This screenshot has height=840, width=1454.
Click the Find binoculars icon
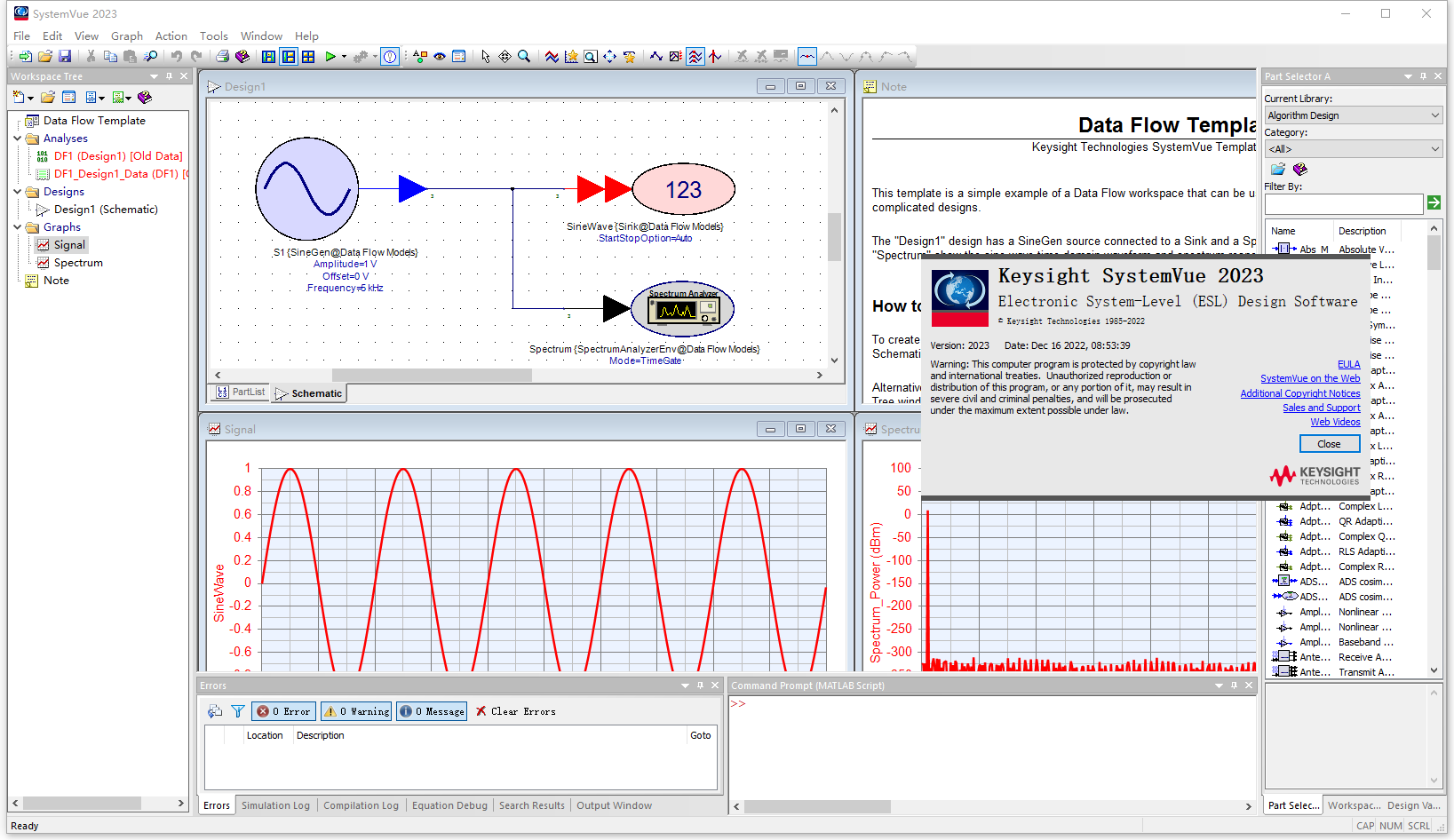click(x=151, y=57)
